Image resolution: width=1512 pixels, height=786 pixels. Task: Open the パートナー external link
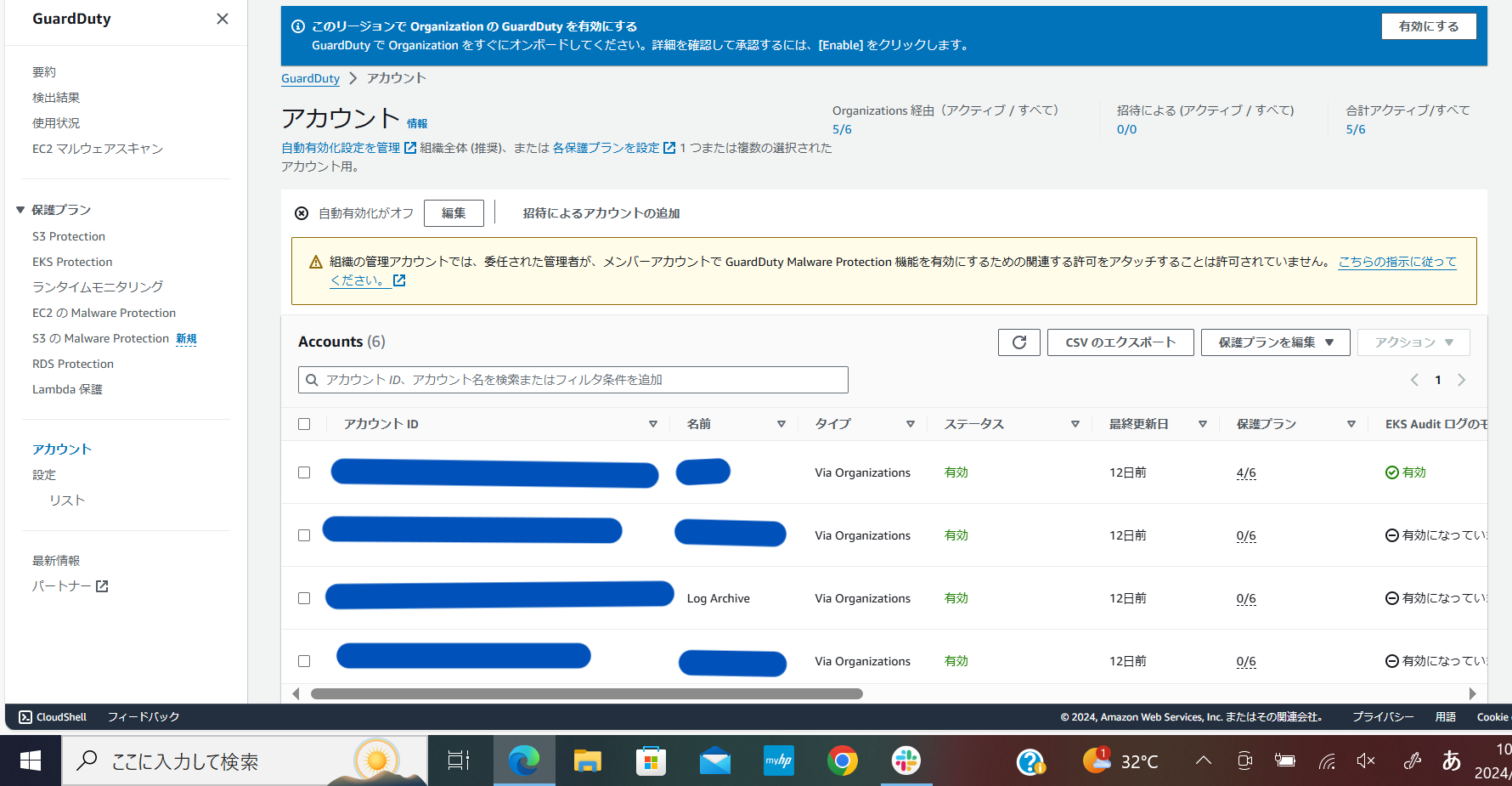tap(70, 586)
